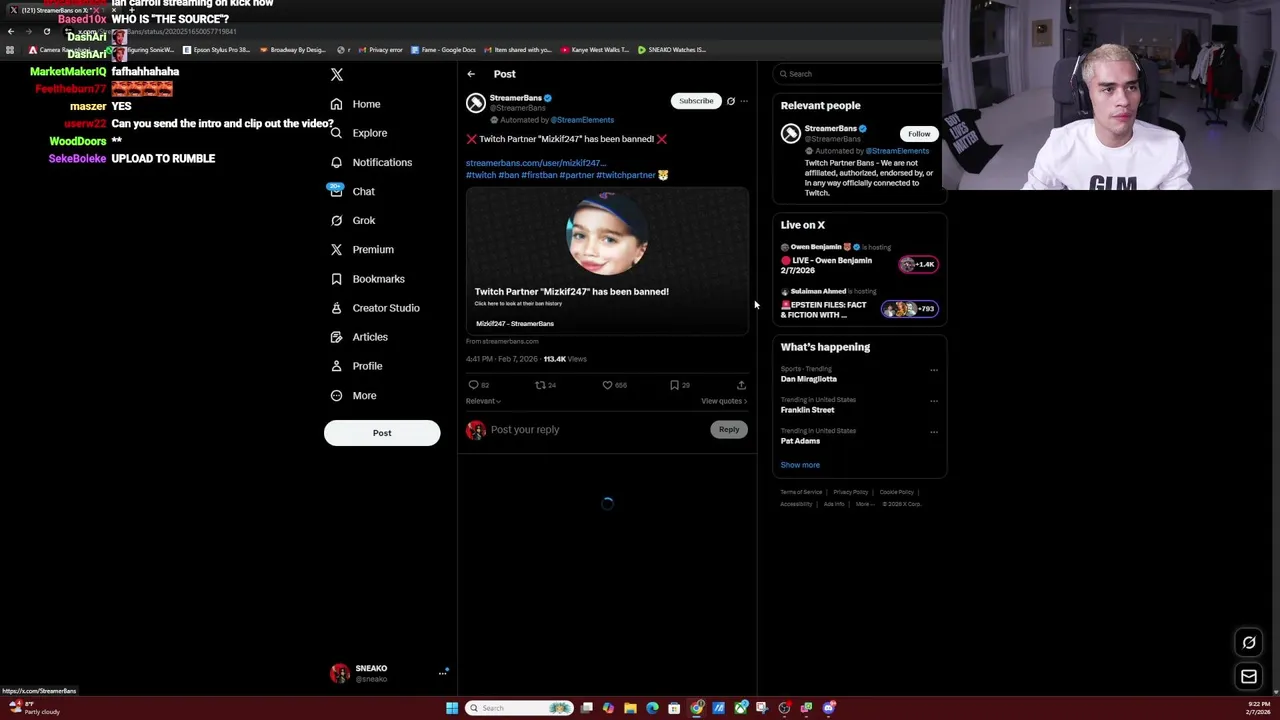
Task: Click the #twitchpartner hashtag
Action: 626,175
